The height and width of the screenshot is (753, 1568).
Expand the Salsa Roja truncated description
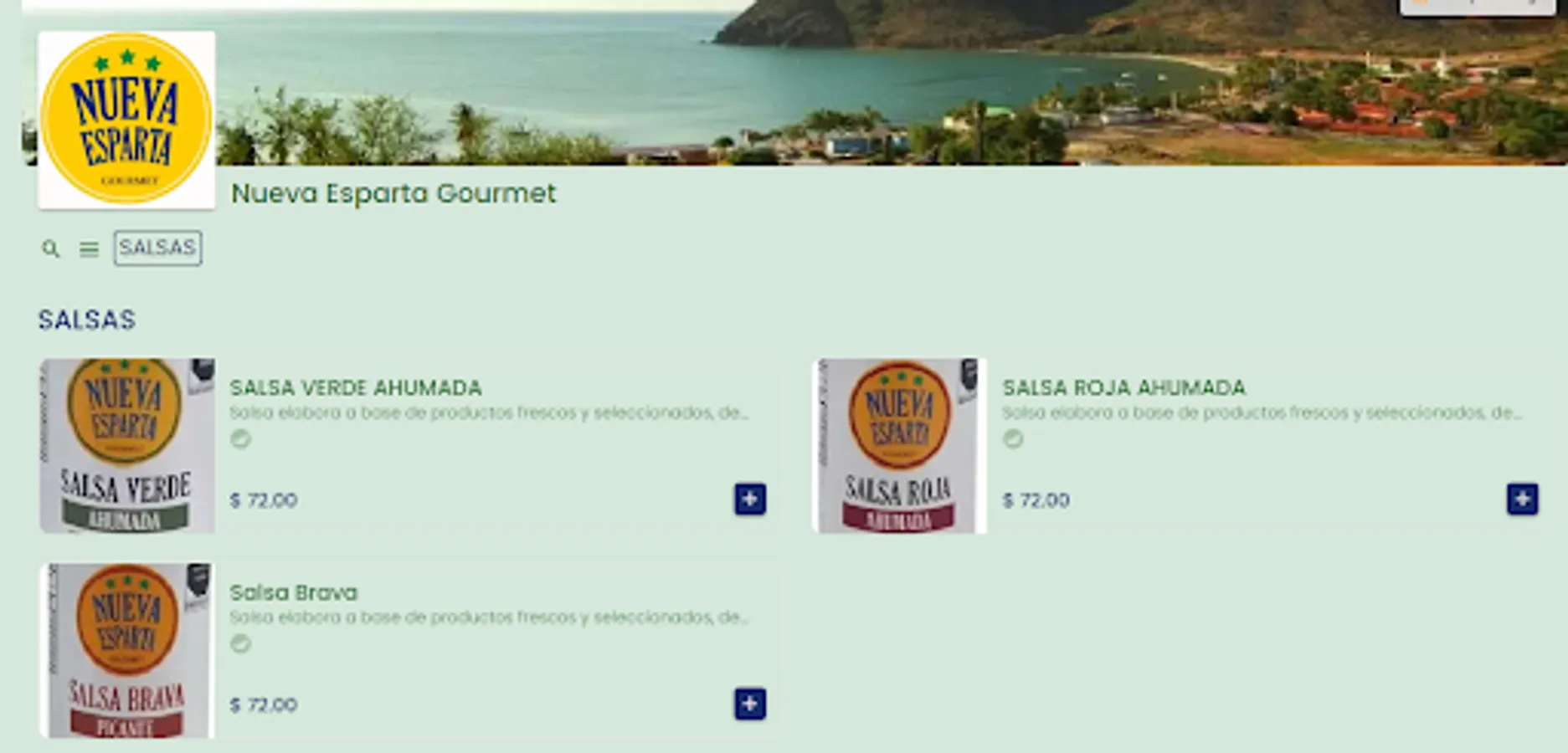[1262, 412]
